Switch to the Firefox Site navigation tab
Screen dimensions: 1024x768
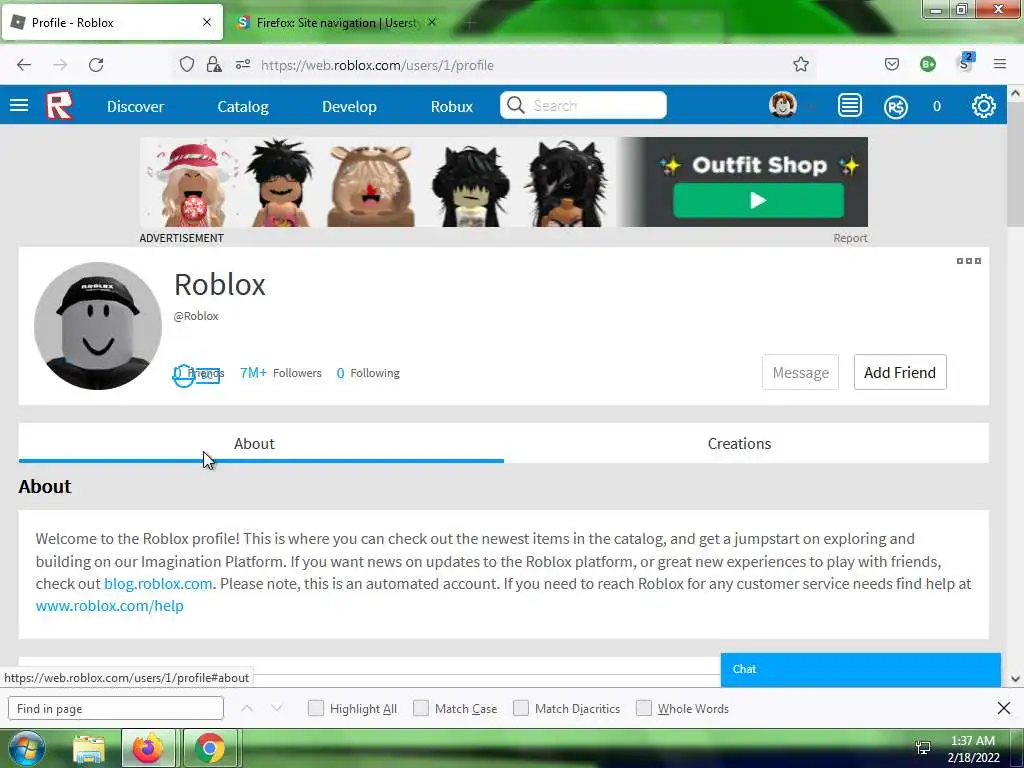pyautogui.click(x=336, y=22)
